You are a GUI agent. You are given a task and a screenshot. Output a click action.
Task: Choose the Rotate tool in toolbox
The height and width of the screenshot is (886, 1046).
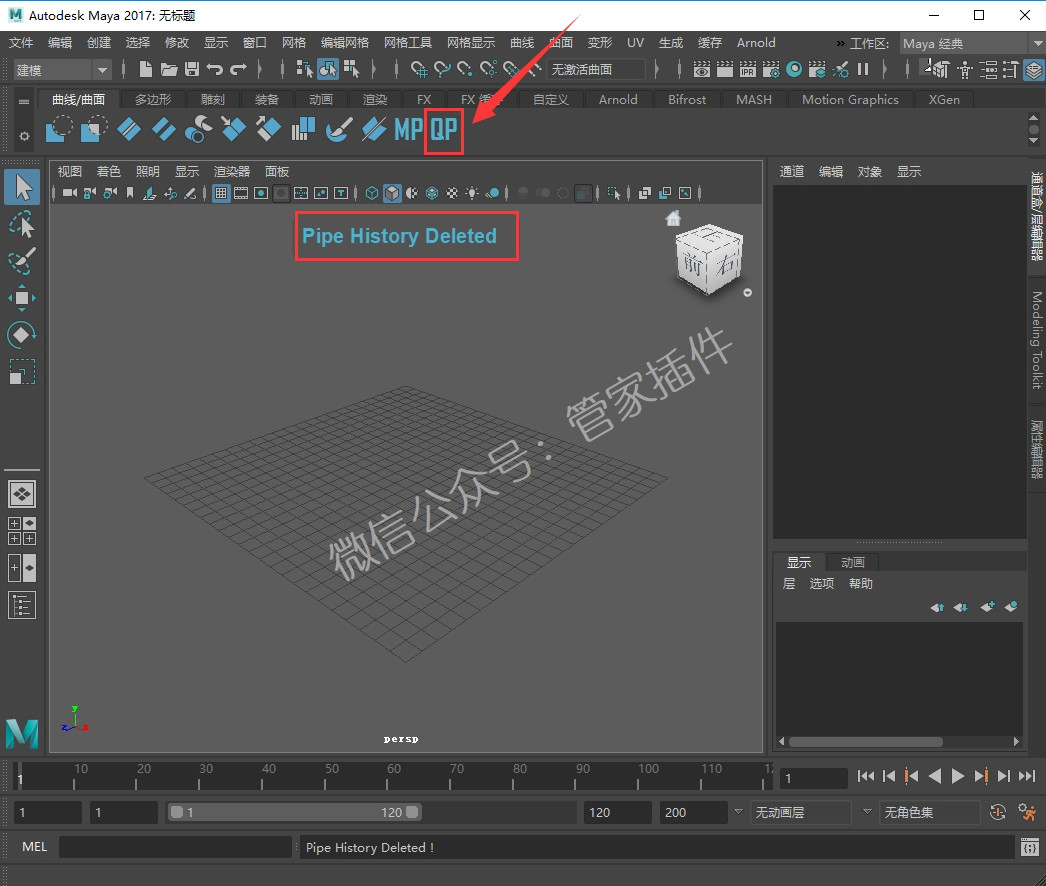[22, 334]
